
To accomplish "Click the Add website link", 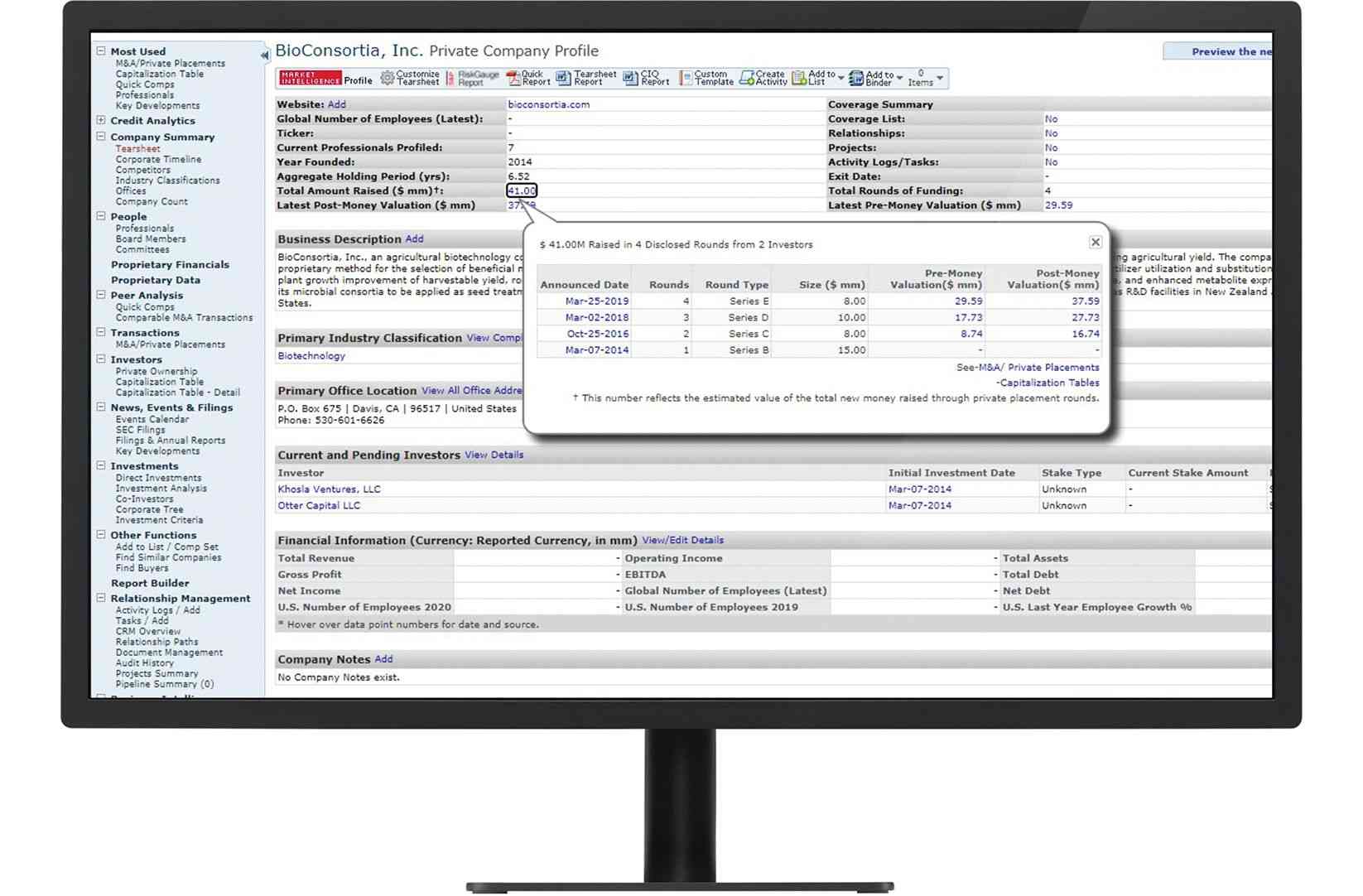I will tap(336, 104).
